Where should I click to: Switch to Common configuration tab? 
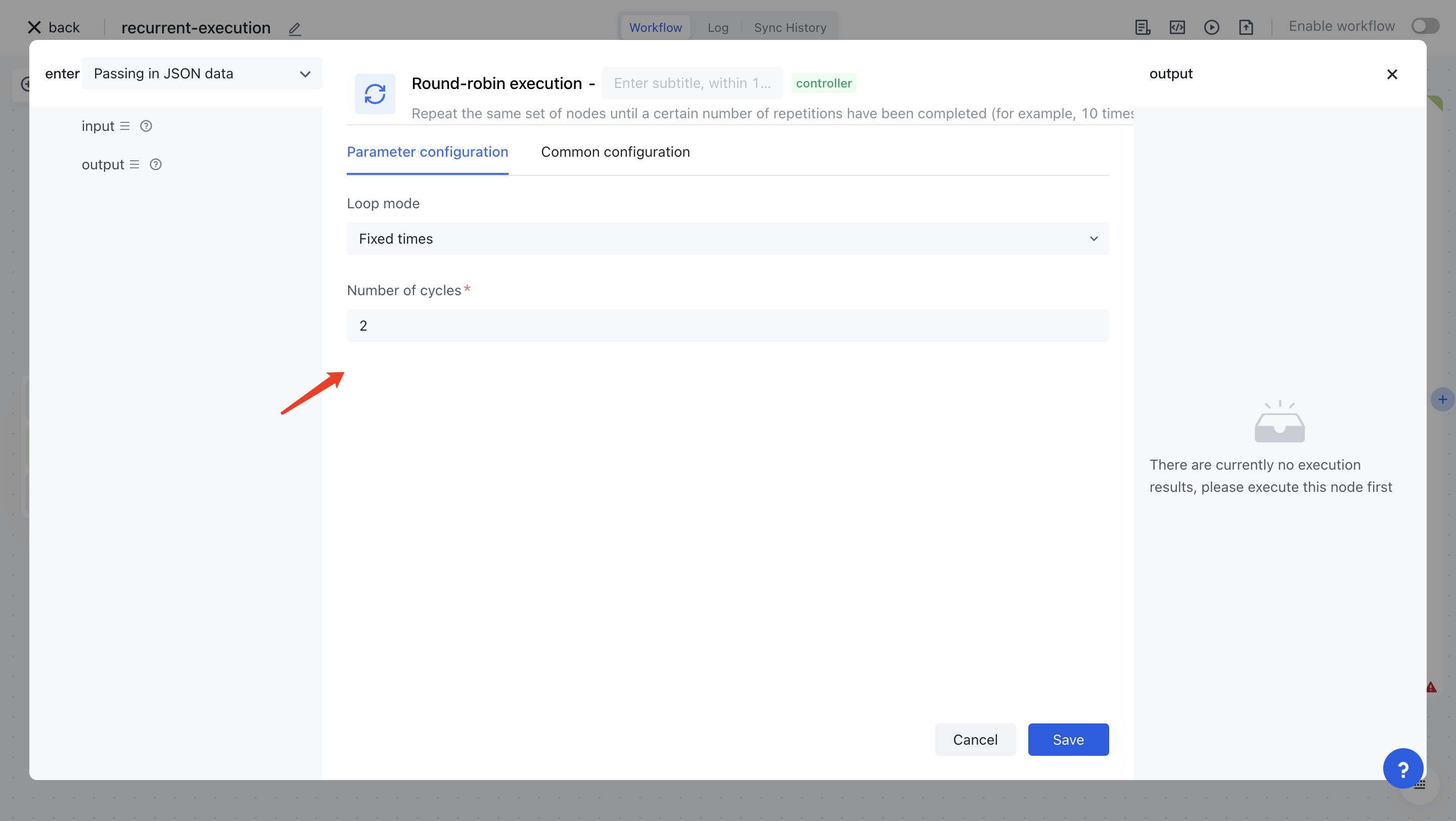(x=615, y=152)
